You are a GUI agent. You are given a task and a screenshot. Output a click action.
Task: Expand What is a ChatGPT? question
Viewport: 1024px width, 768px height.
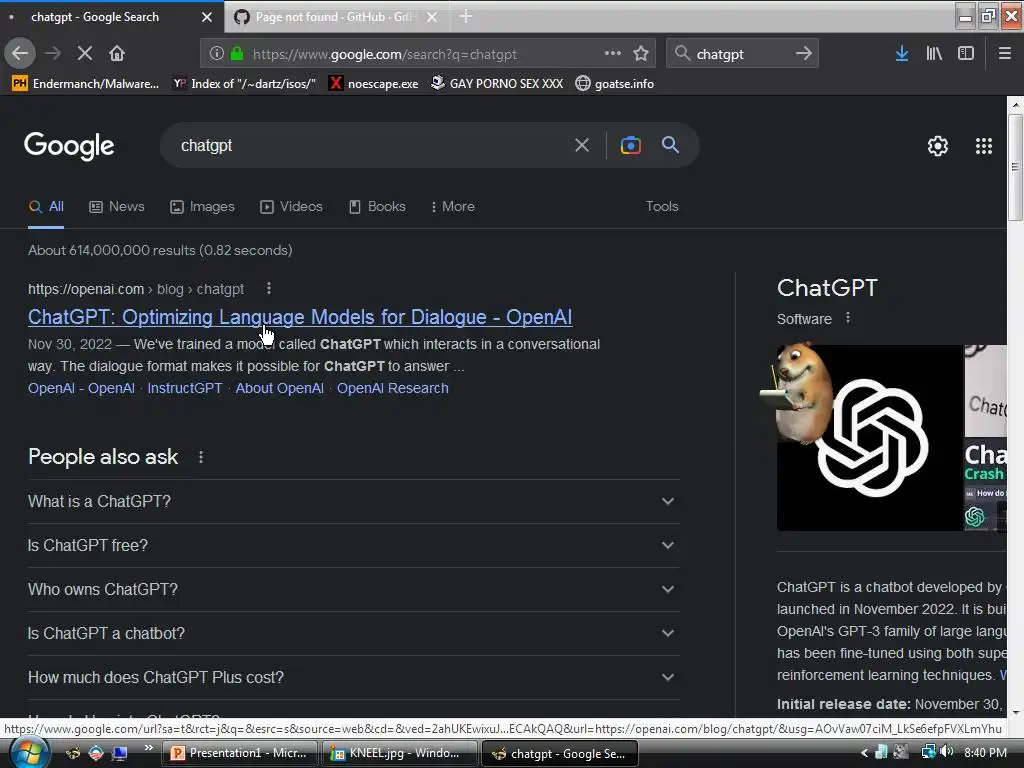pyautogui.click(x=353, y=502)
